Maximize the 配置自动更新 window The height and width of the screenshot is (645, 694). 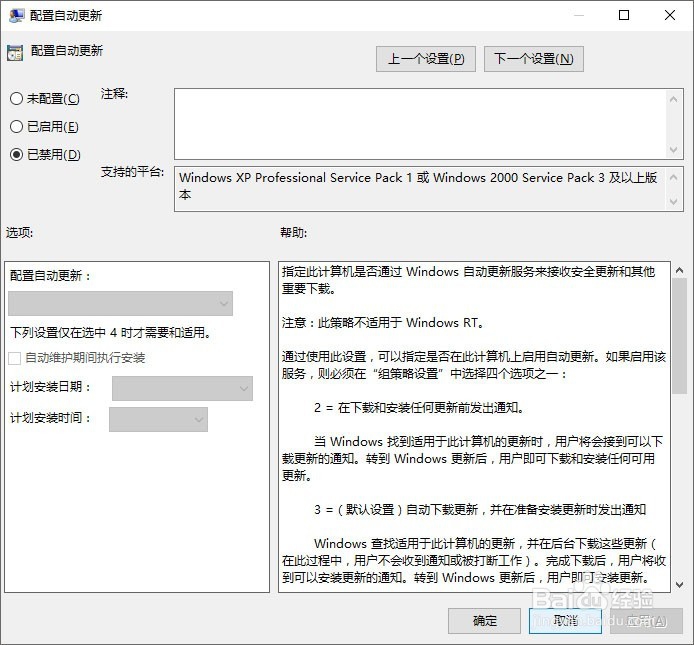tap(624, 15)
